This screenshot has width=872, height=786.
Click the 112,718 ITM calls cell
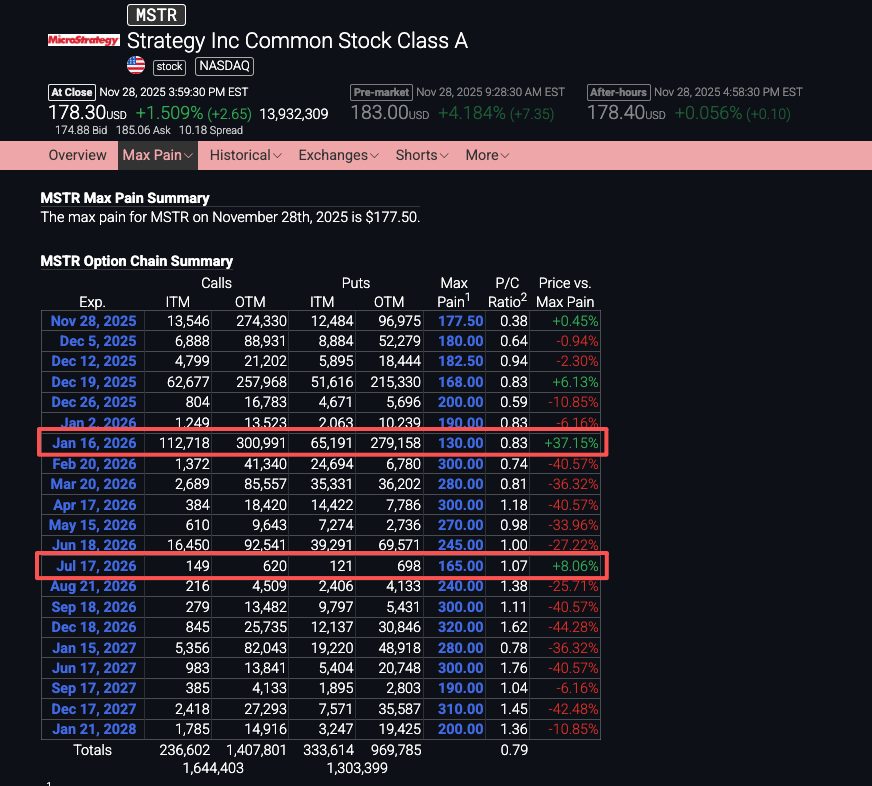(184, 443)
